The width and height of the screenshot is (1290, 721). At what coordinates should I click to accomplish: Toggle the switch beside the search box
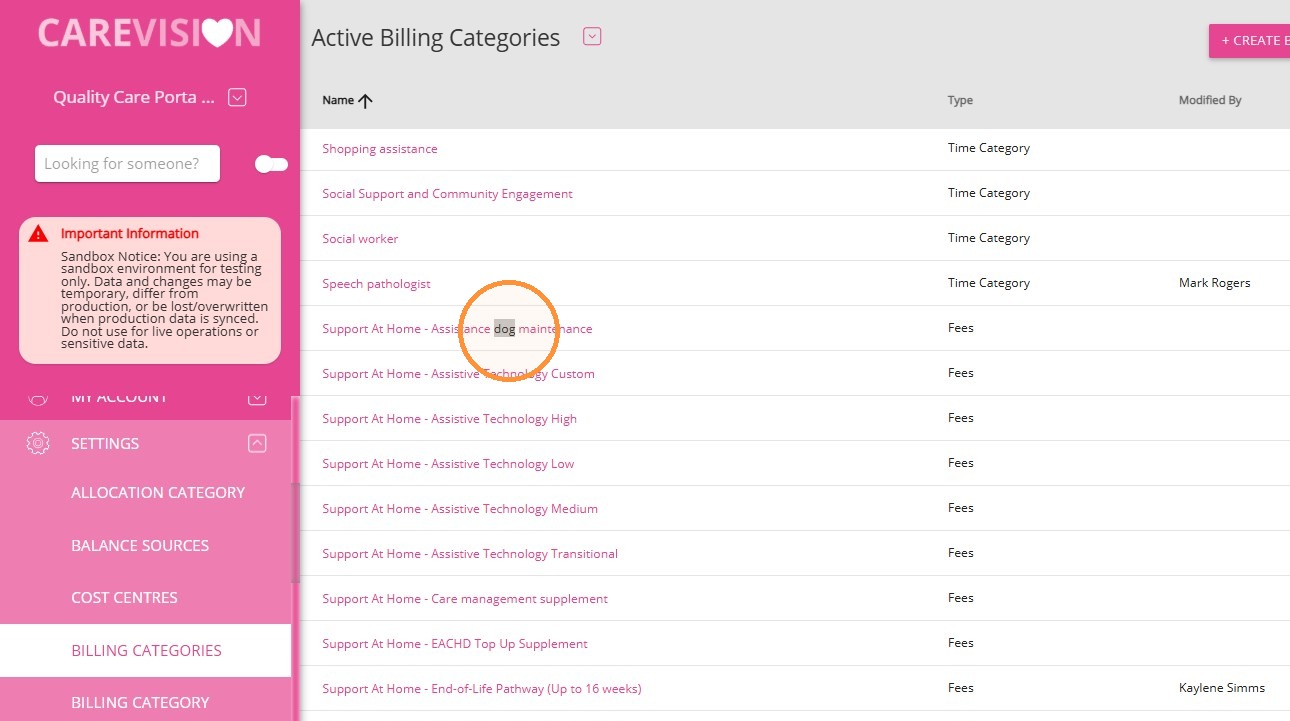click(x=271, y=164)
